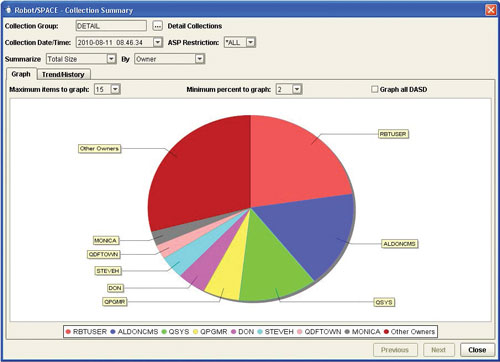
Task: Switch to the Trend/History tab
Action: [63, 74]
